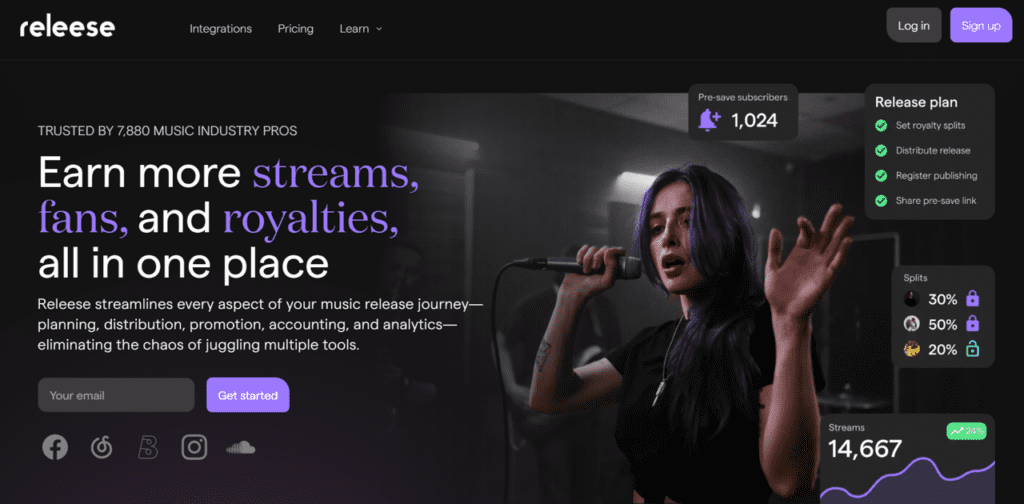Toggle the Distribute release checkmark
This screenshot has height=504, width=1024.
pos(881,151)
